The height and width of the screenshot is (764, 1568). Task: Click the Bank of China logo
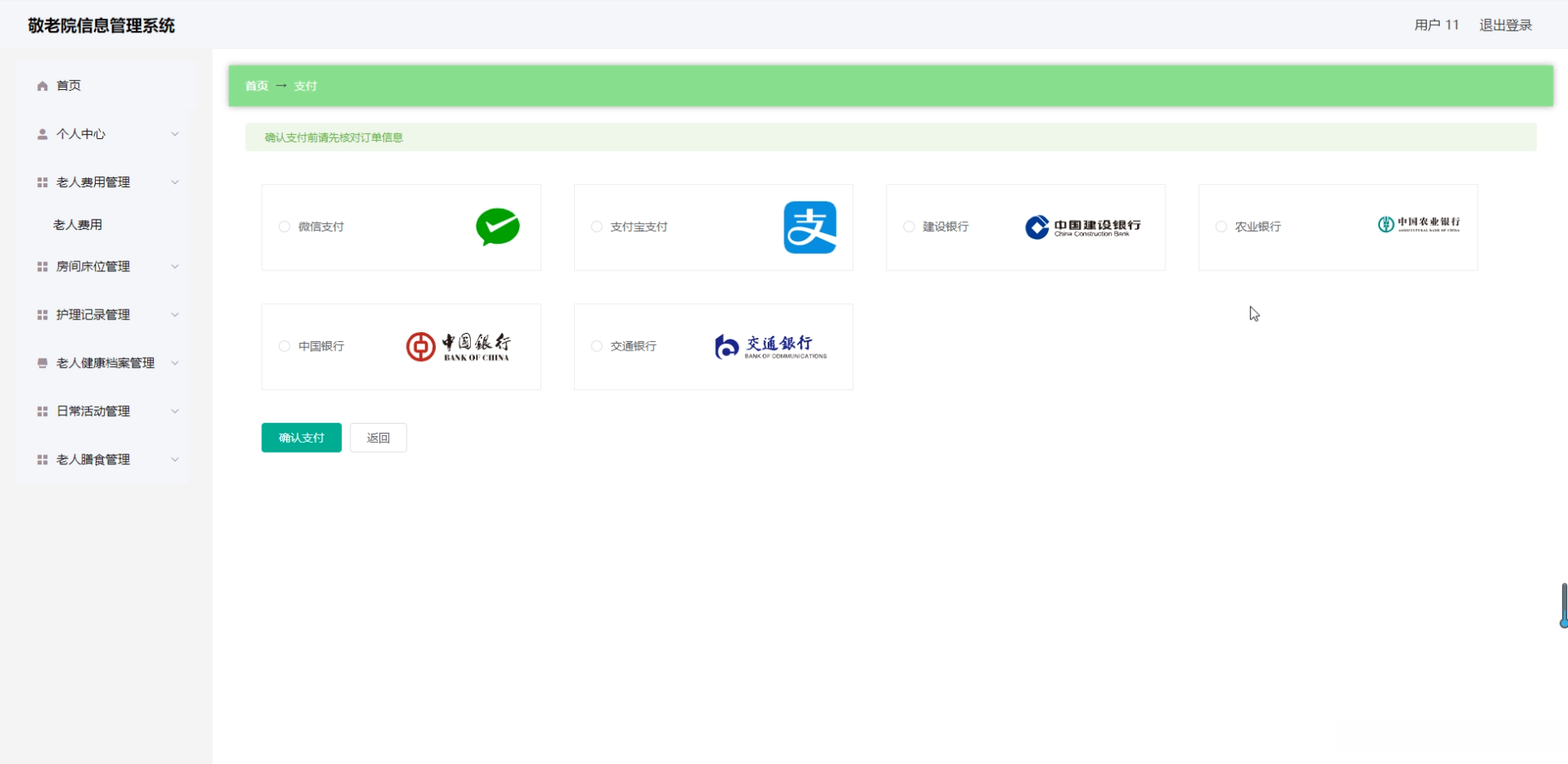coord(458,346)
